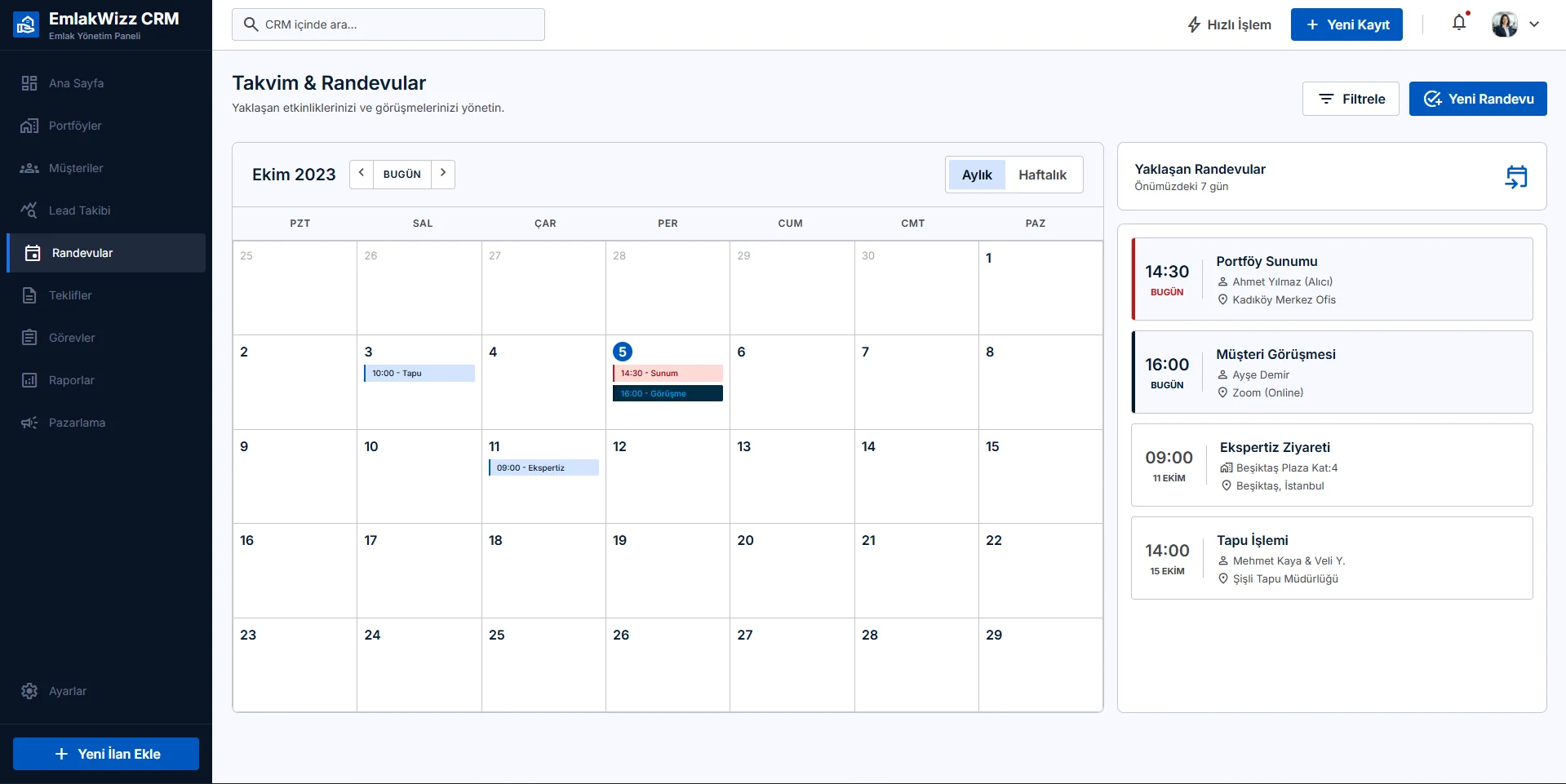Switch calendar to Haftalık view
The height and width of the screenshot is (784, 1566).
(x=1042, y=175)
